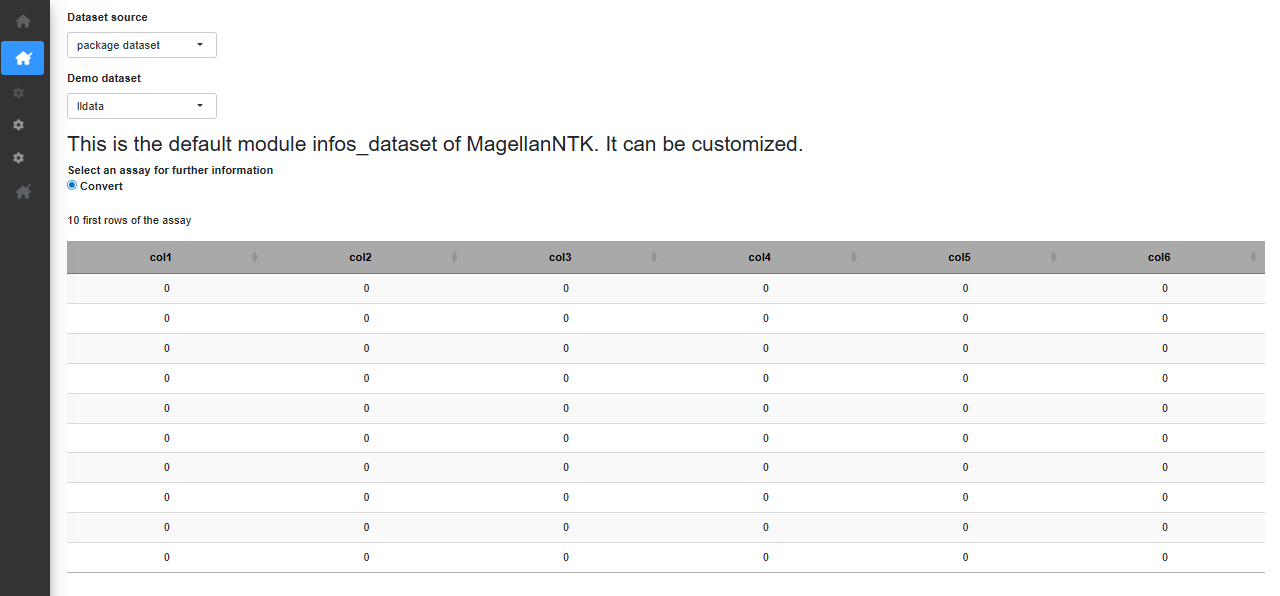The width and height of the screenshot is (1280, 596).
Task: Click the middle gear icon in the sidebar
Action: click(18, 125)
